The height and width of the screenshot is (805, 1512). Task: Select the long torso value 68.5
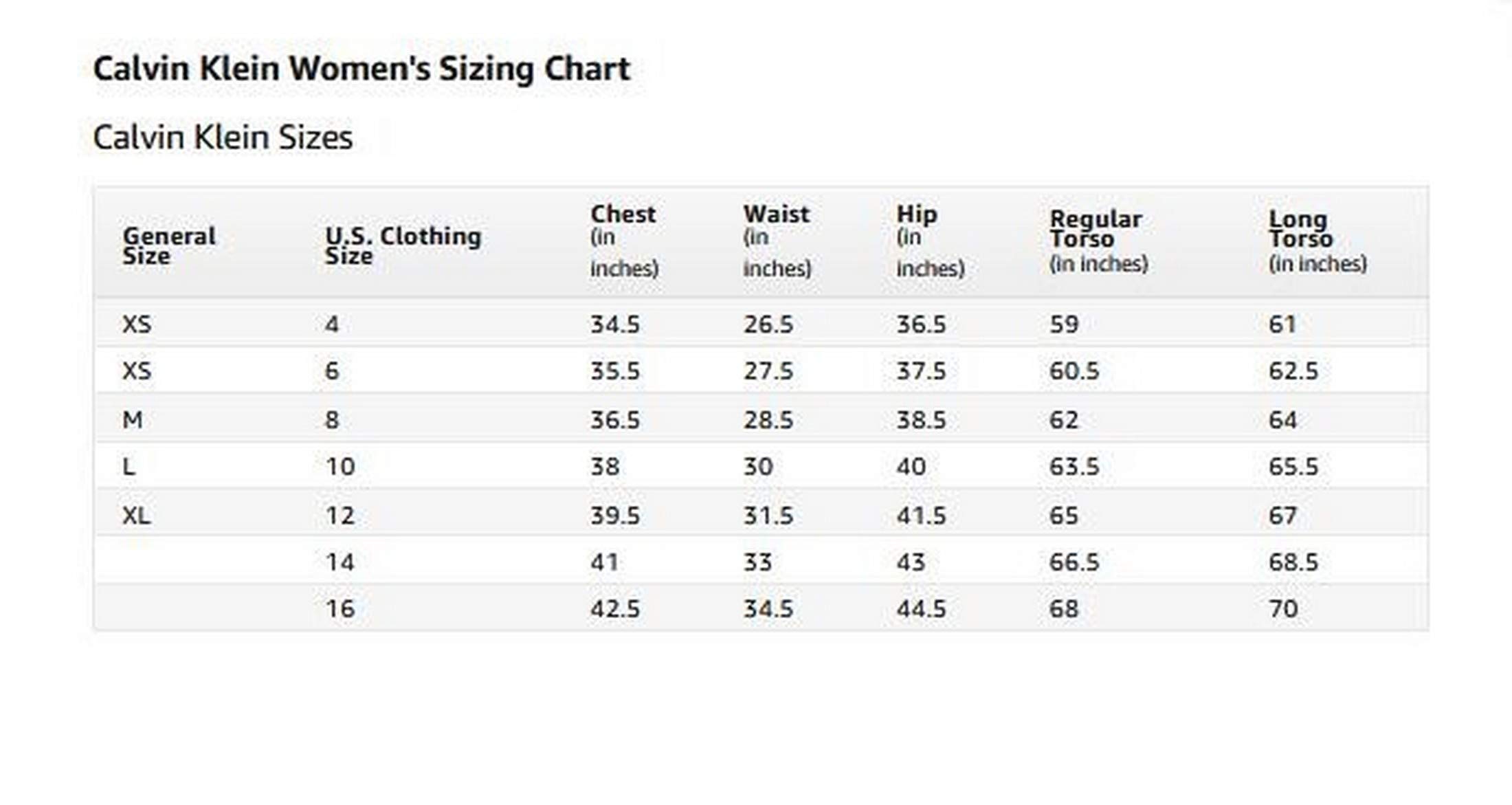(x=1293, y=562)
